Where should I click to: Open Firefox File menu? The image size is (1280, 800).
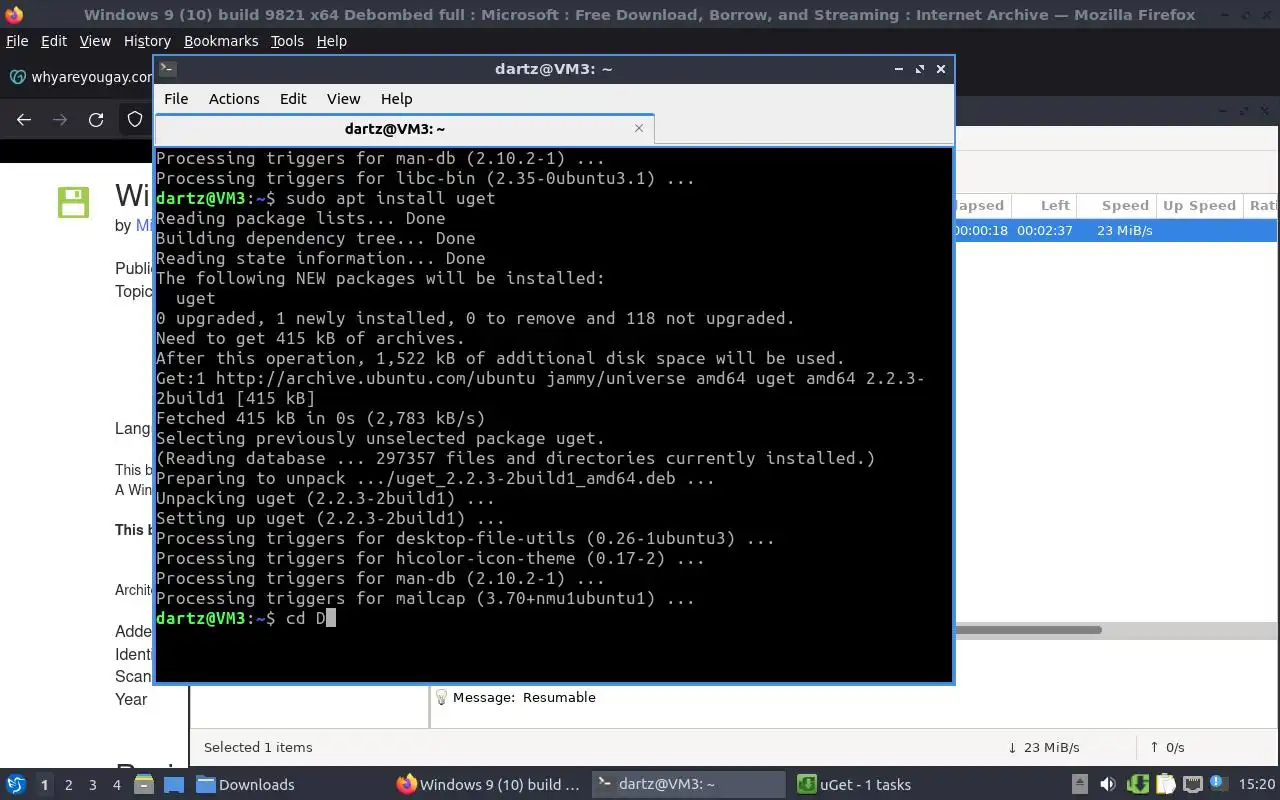coord(17,41)
